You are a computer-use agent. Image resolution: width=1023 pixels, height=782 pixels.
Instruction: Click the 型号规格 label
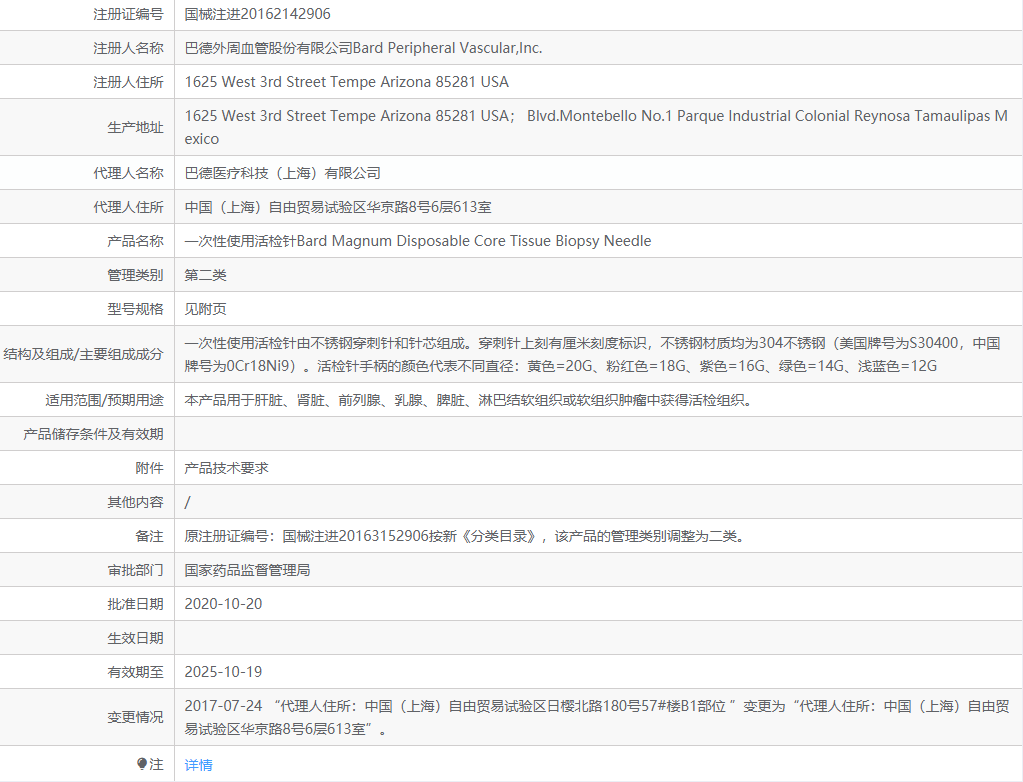click(x=135, y=308)
